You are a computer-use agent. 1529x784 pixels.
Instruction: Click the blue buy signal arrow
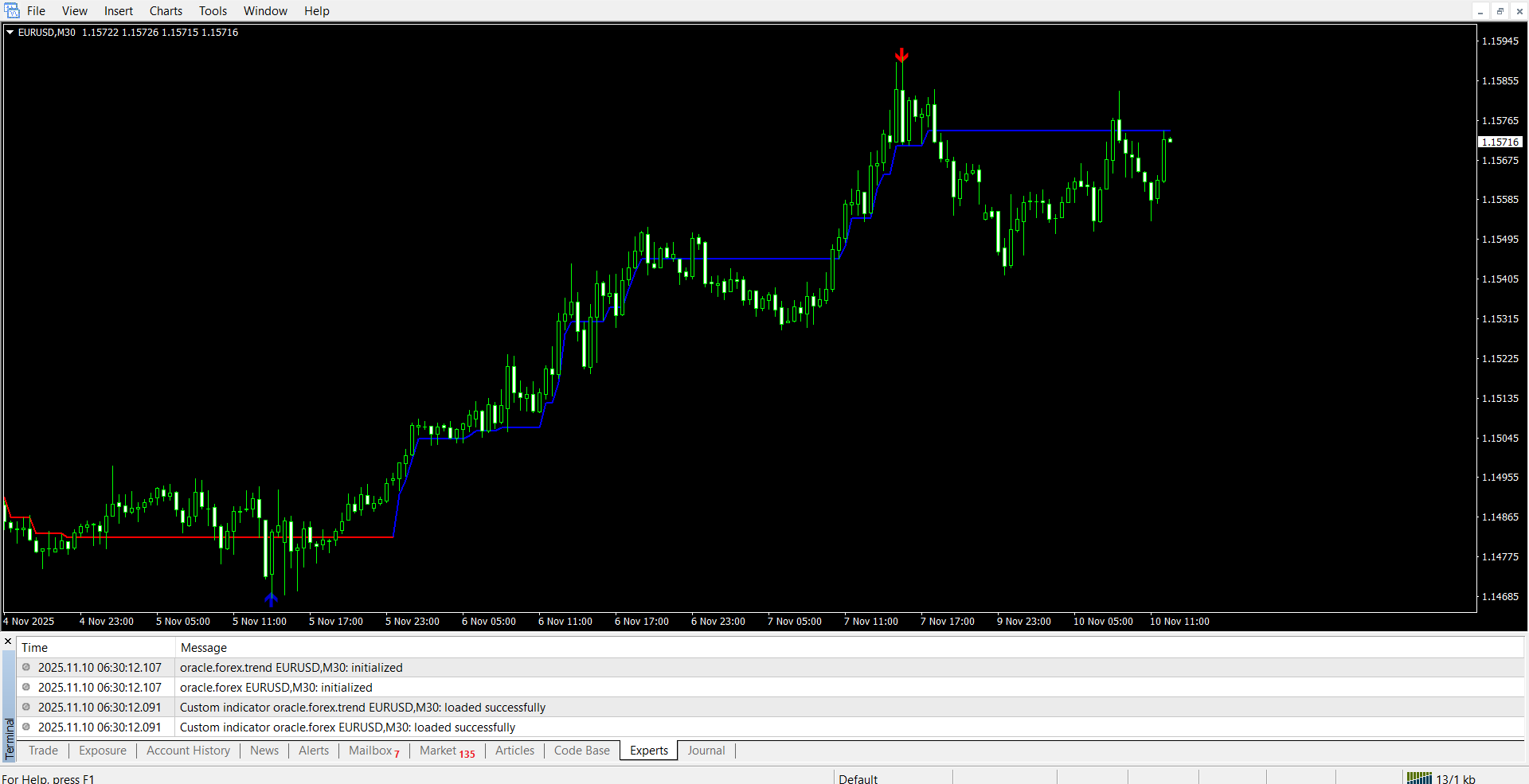click(271, 599)
